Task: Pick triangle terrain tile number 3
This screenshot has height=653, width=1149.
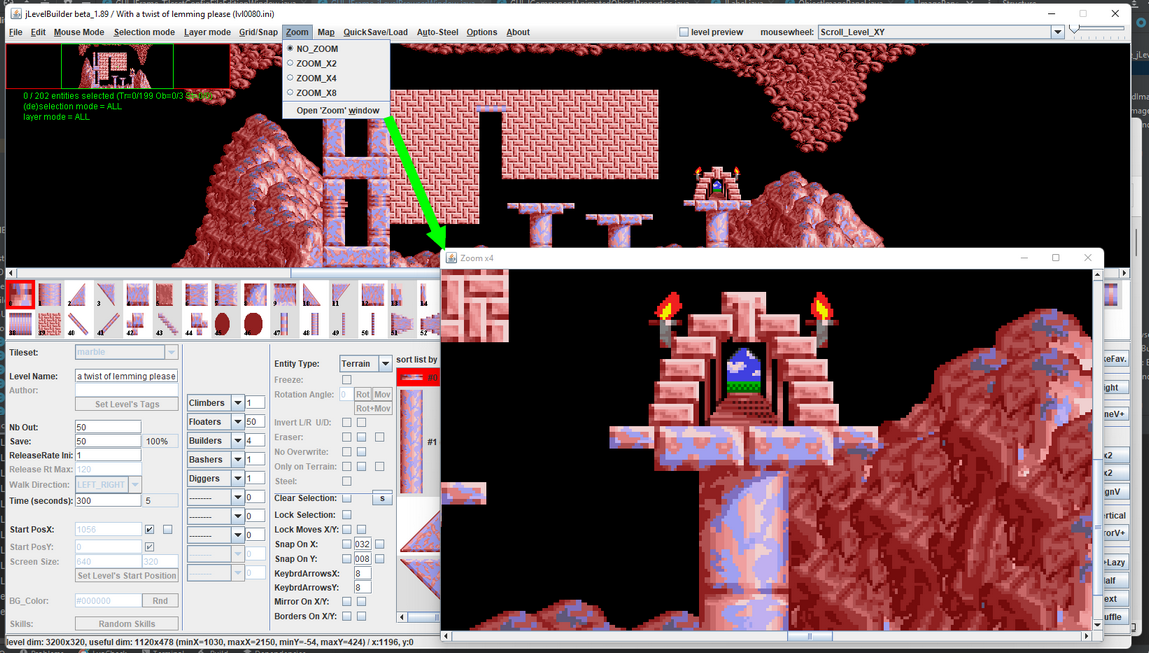Action: [108, 294]
